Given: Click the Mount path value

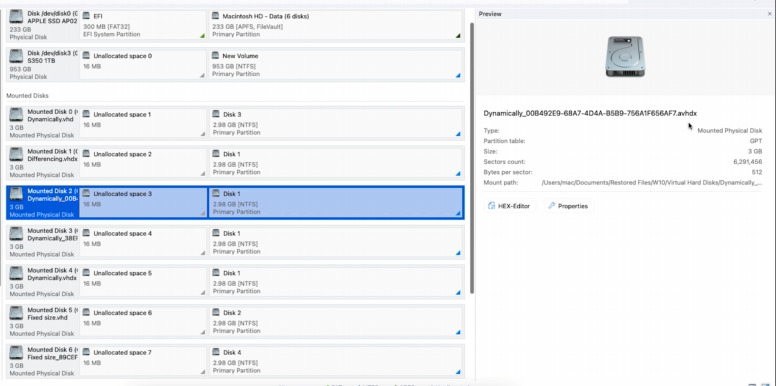Looking at the screenshot, I should coord(652,183).
